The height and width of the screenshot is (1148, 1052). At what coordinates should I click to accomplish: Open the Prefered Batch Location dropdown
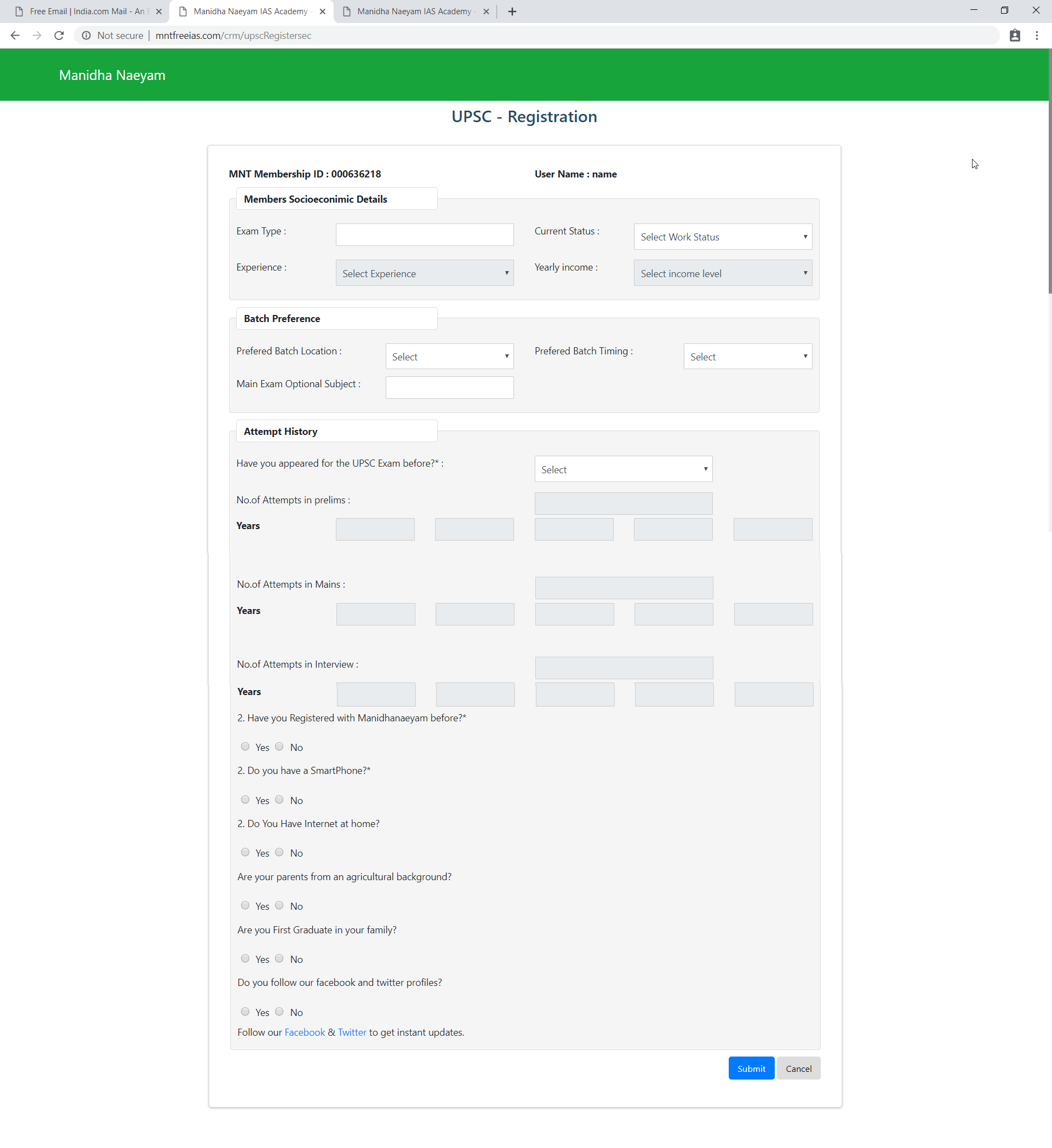449,357
